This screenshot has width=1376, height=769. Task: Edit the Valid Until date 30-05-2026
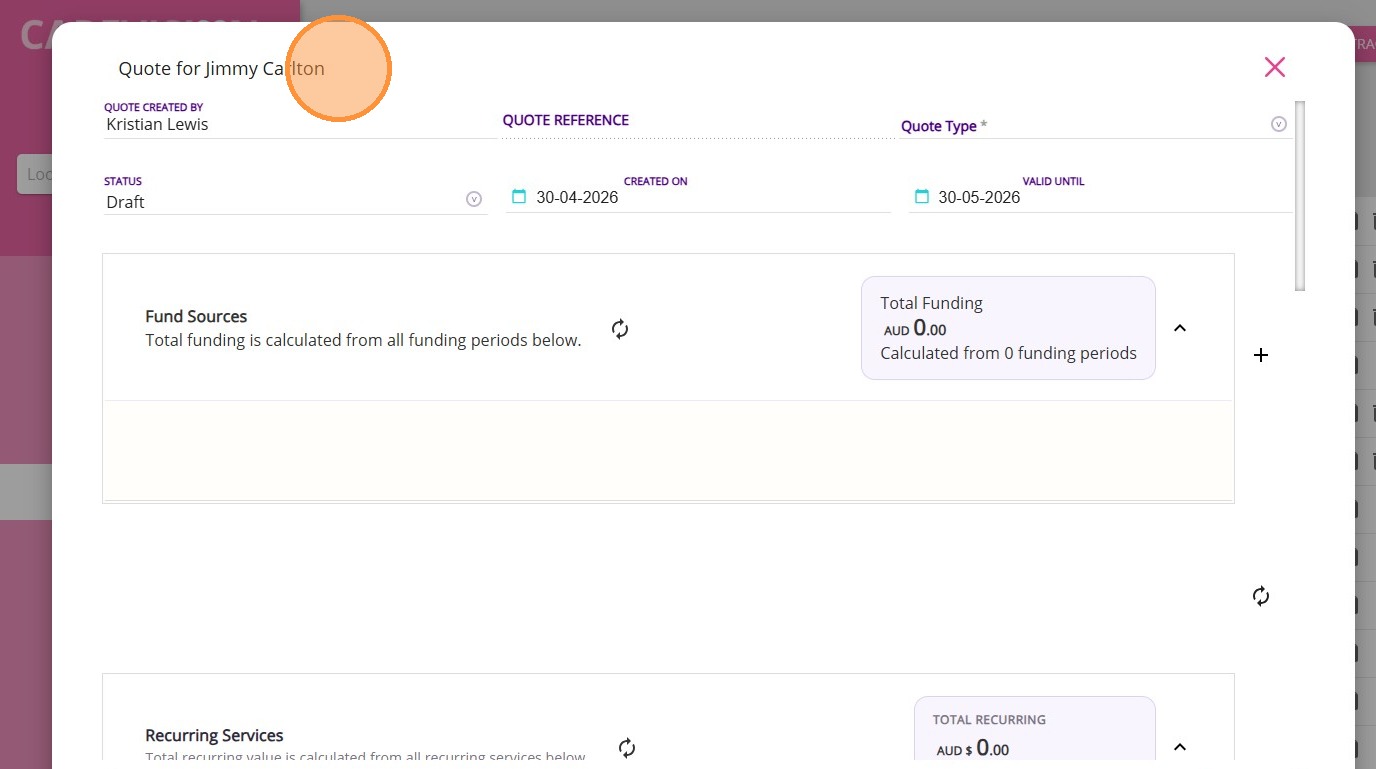[x=980, y=198]
